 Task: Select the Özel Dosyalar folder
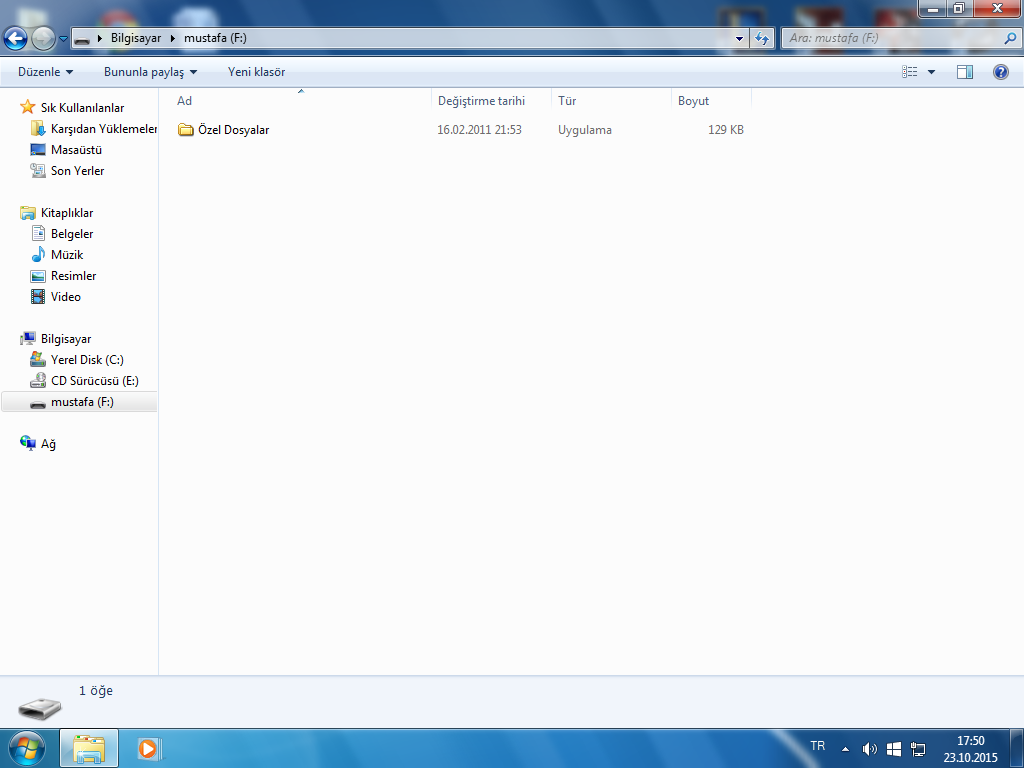(x=233, y=130)
